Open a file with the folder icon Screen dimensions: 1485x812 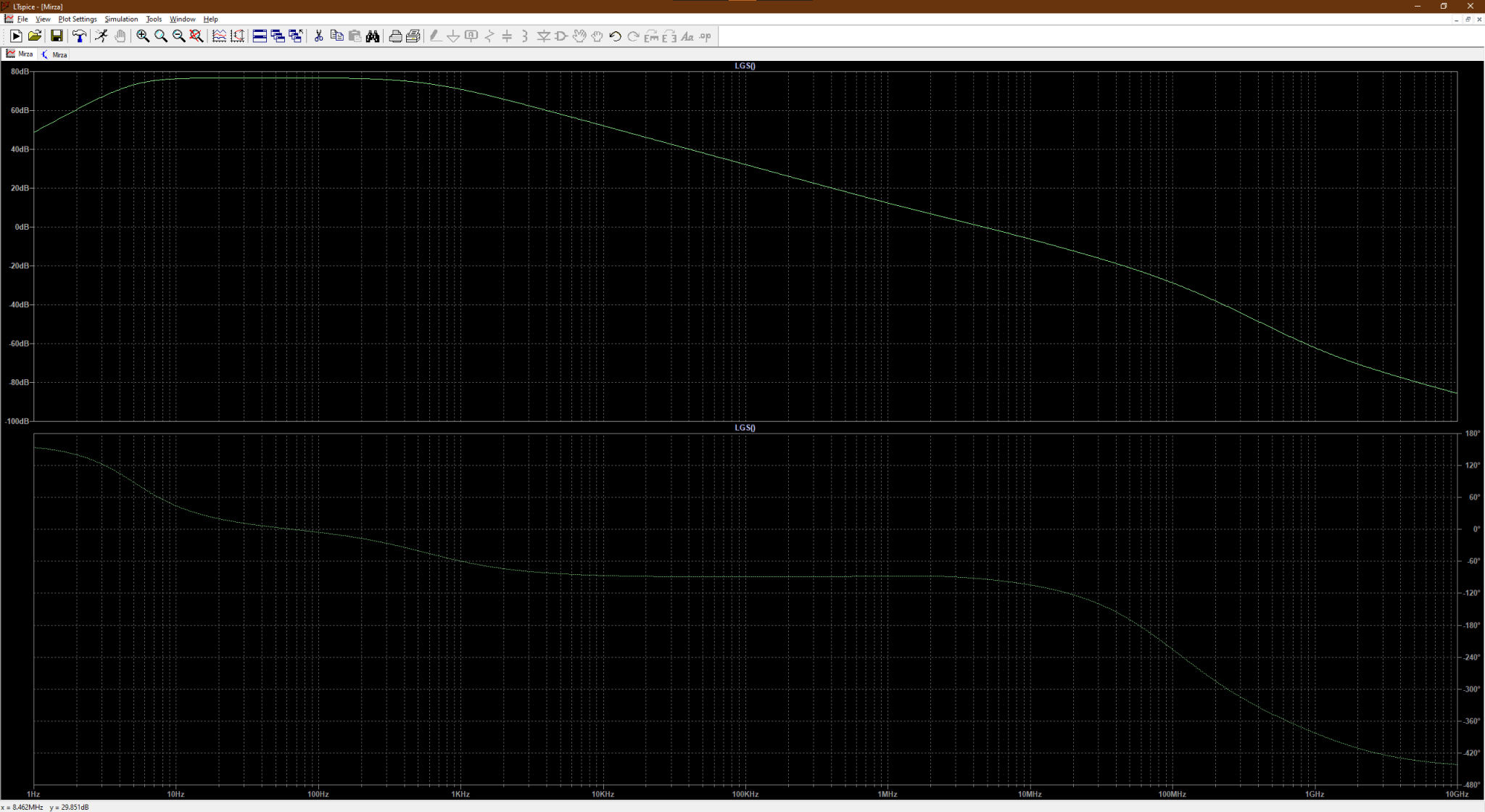click(x=34, y=36)
